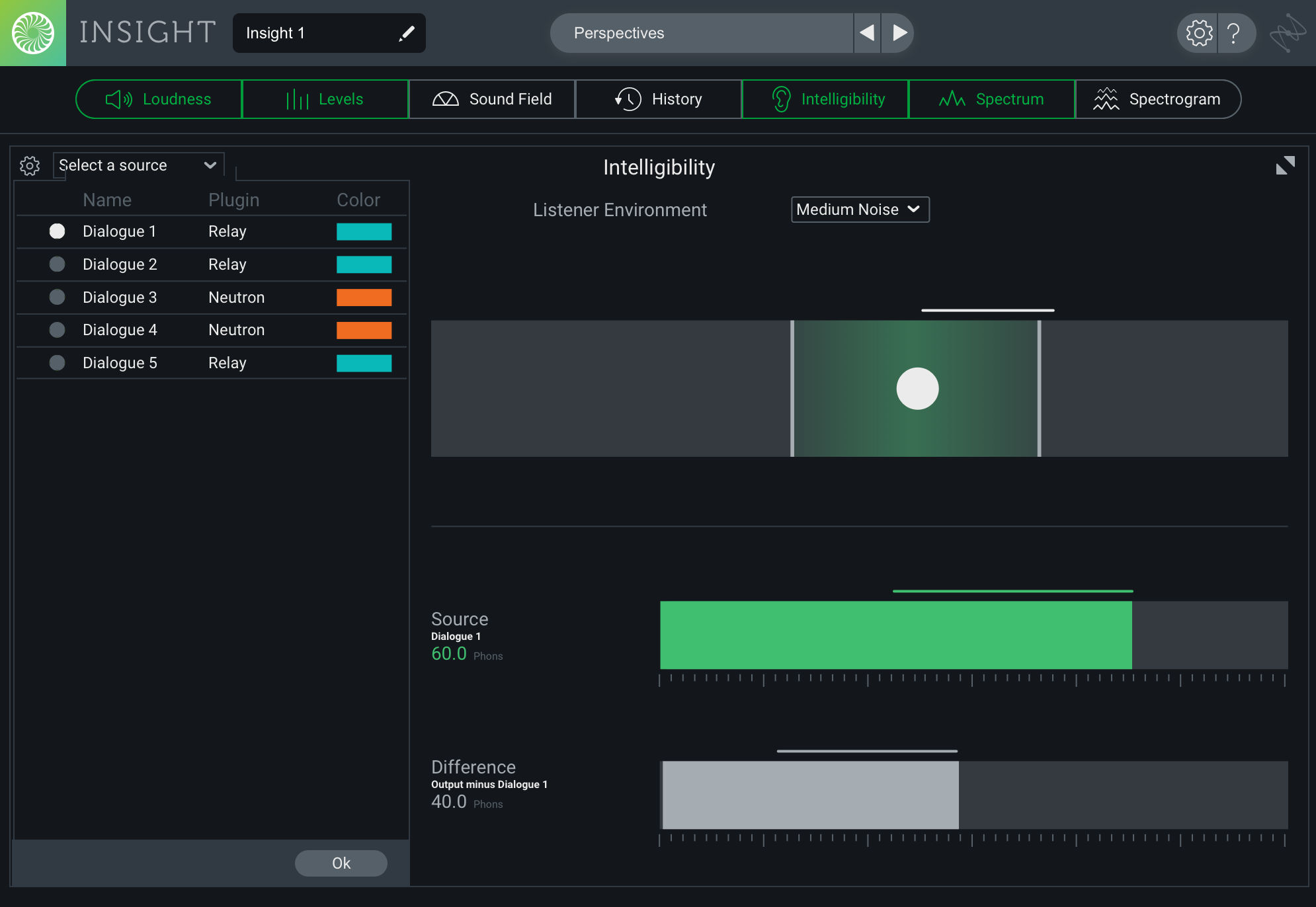Click the Ok button
The height and width of the screenshot is (907, 1316).
(x=341, y=863)
